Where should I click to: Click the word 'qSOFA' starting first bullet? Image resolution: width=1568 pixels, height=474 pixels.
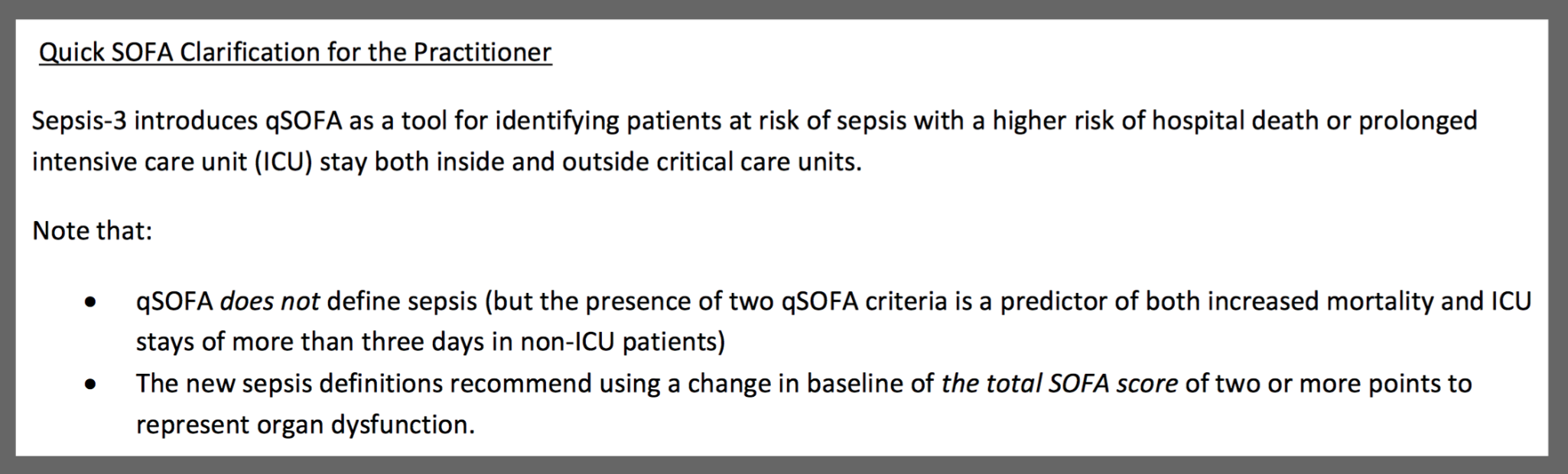click(174, 302)
